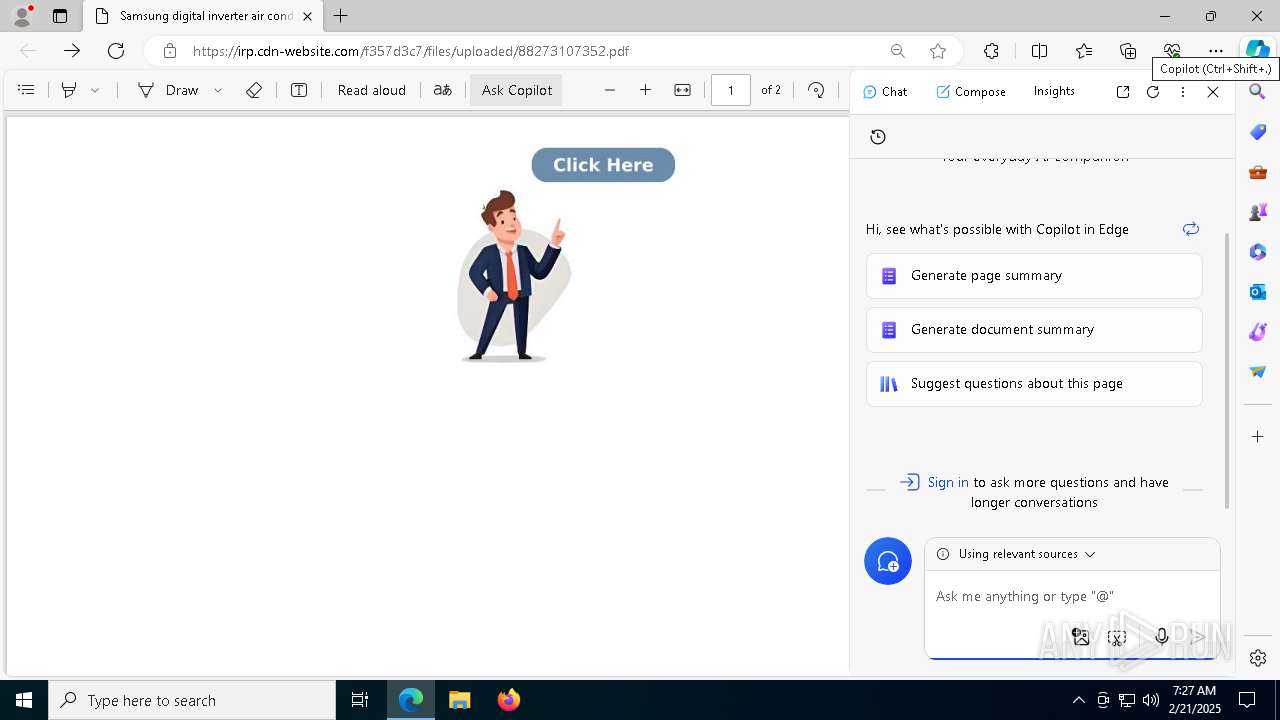This screenshot has height=720, width=1280.
Task: Open sidebar settings gear icon
Action: coord(1258,658)
